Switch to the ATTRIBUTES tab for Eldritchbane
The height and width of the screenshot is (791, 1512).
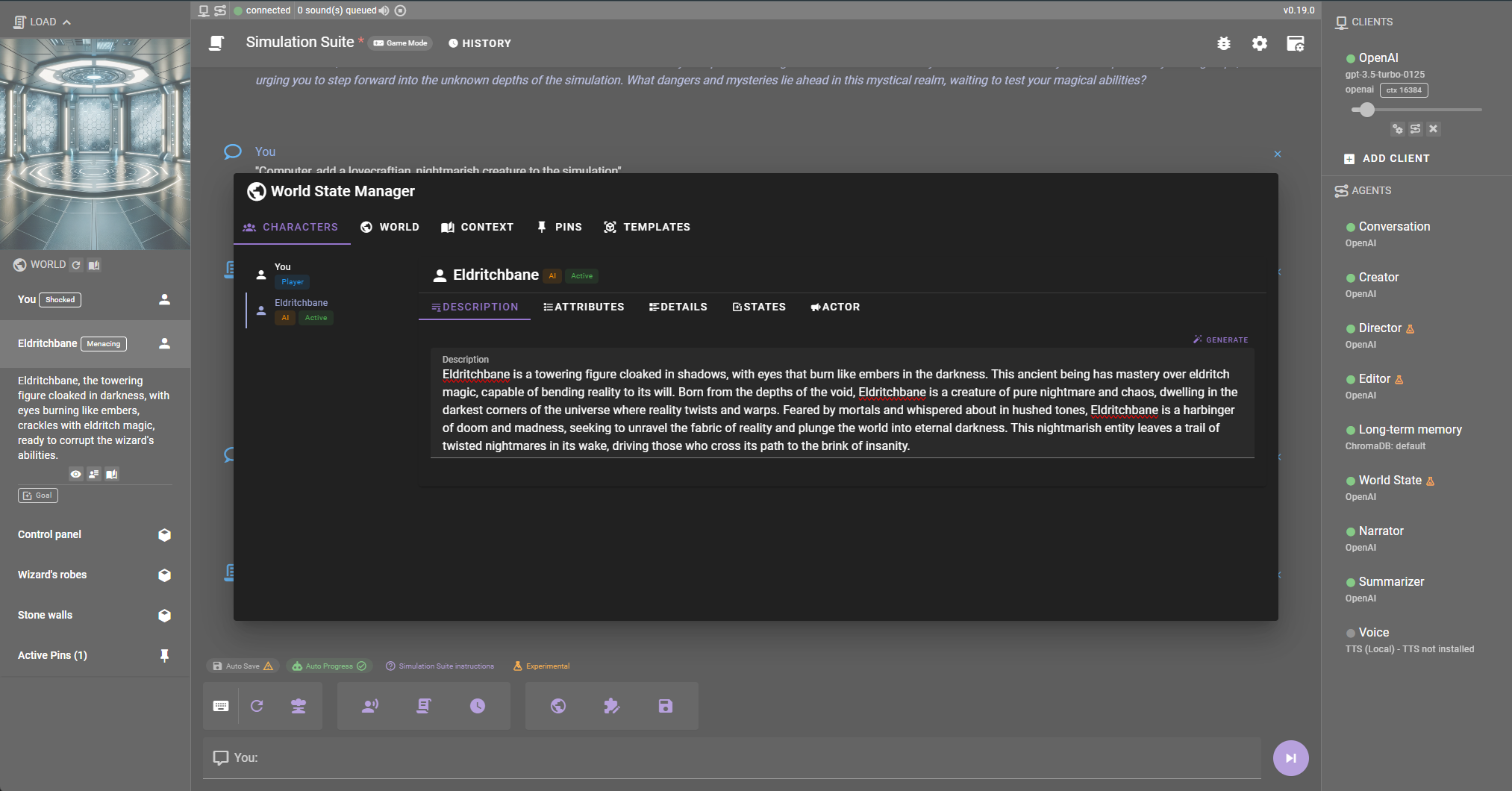click(x=584, y=307)
